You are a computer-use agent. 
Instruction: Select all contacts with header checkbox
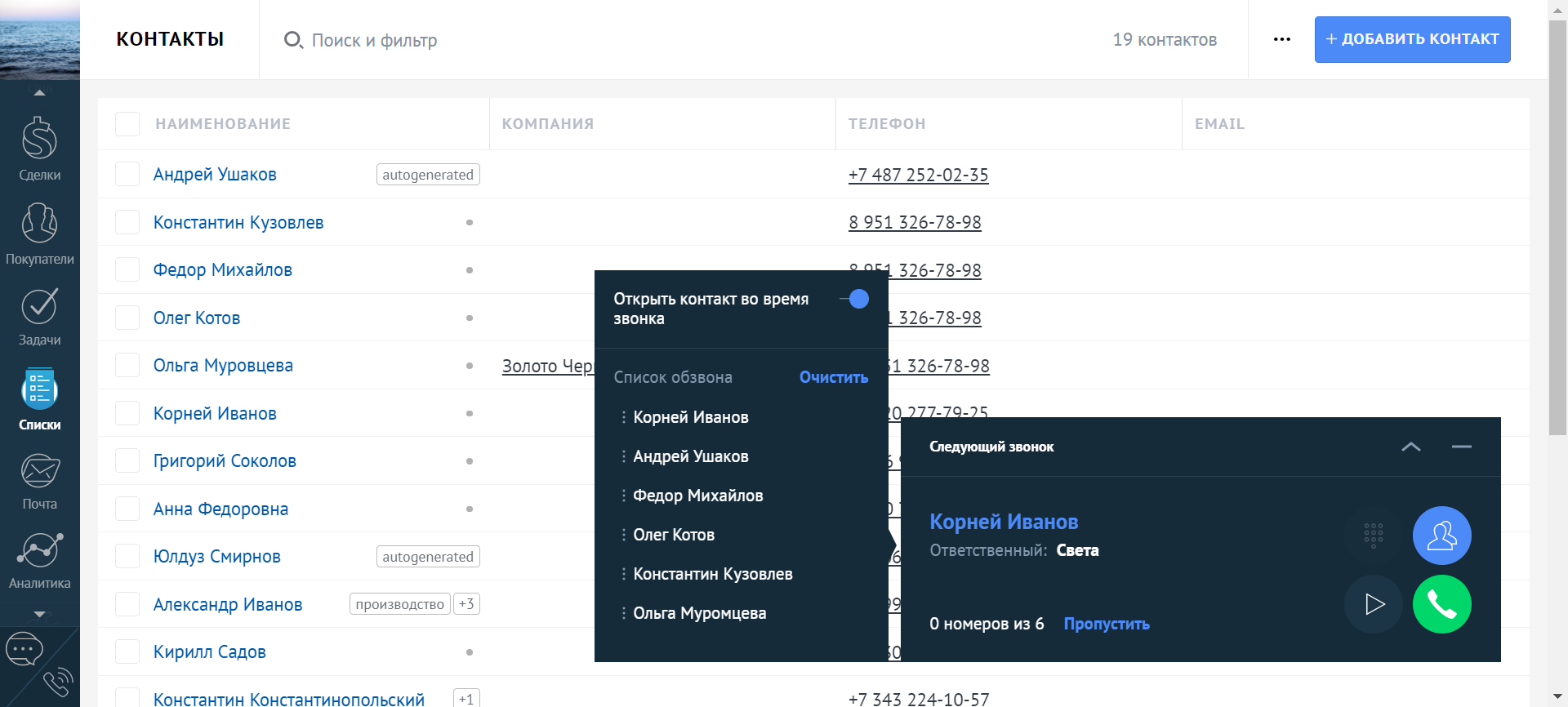(127, 124)
